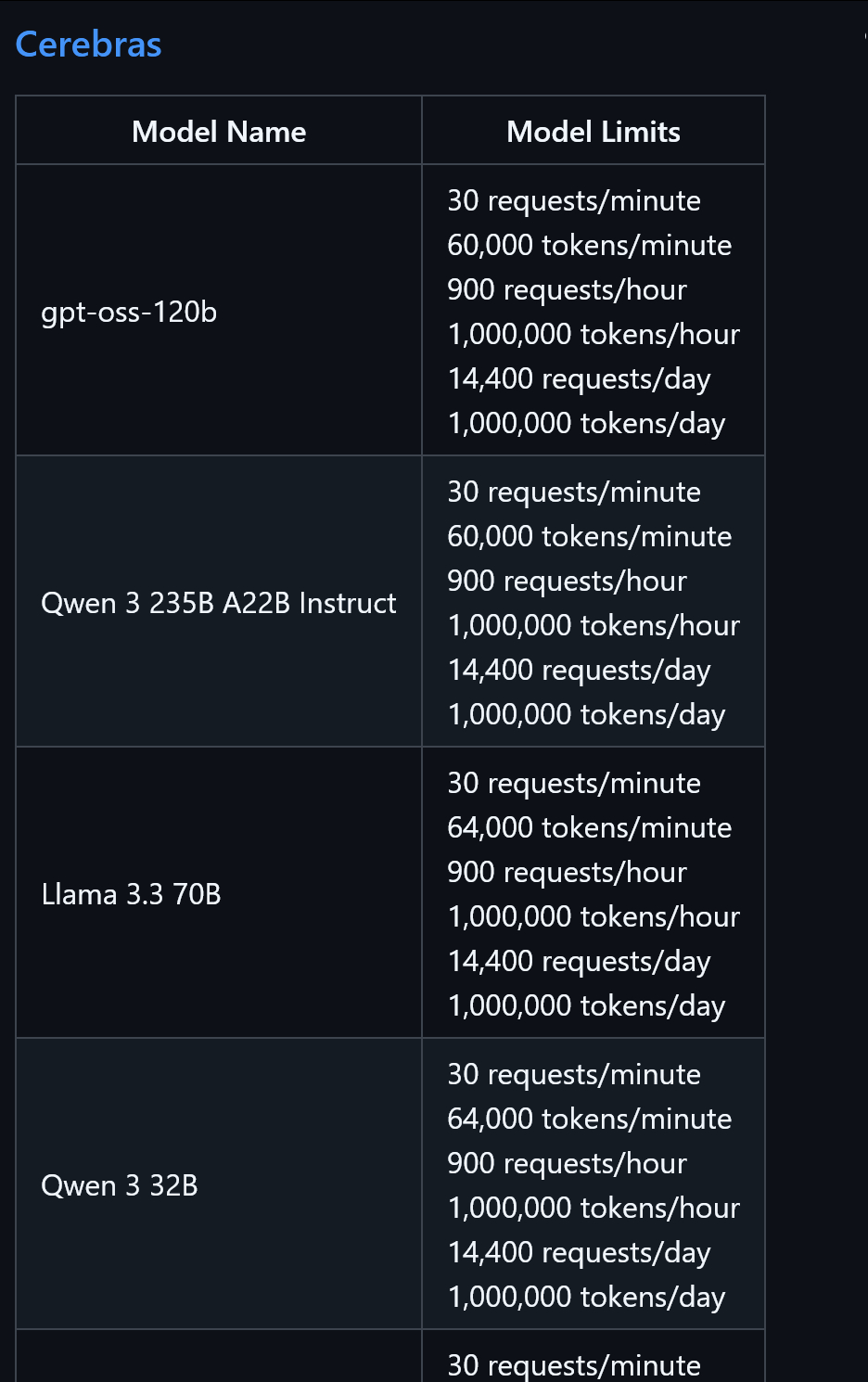The image size is (868, 1382).
Task: Click 1,000,000 tokens/day for Qwen 3 32B
Action: (x=586, y=1297)
